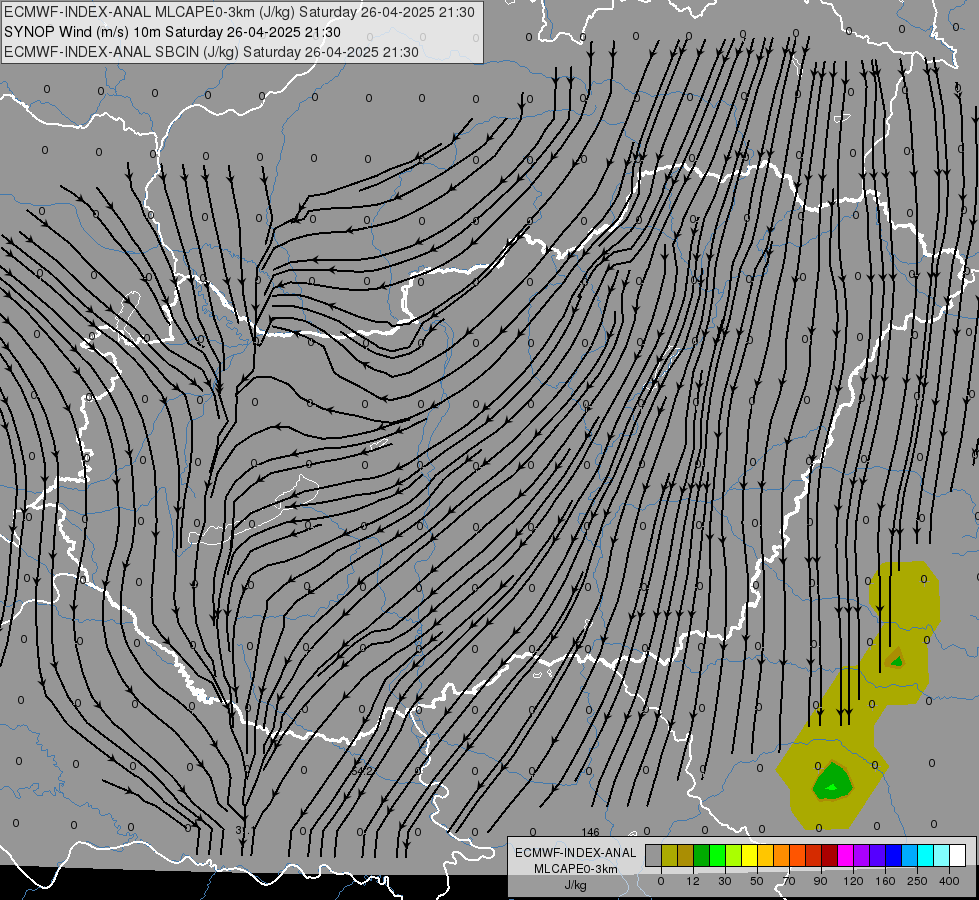Viewport: 979px width, 900px height.
Task: Click the small green CAPE triangle on the map
Action: (896, 660)
